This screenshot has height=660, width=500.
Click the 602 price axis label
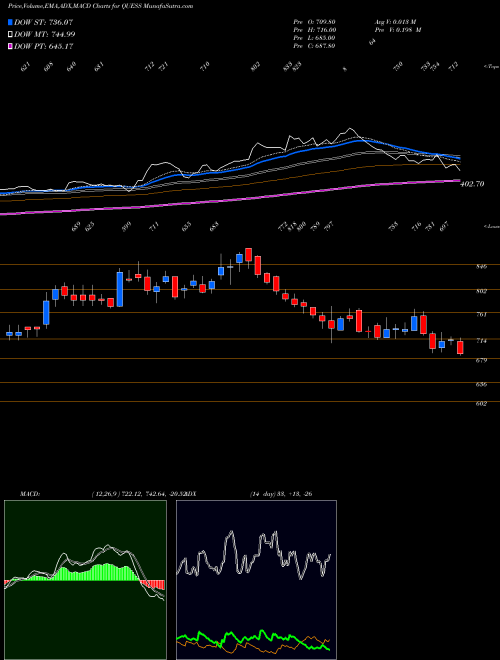(481, 403)
